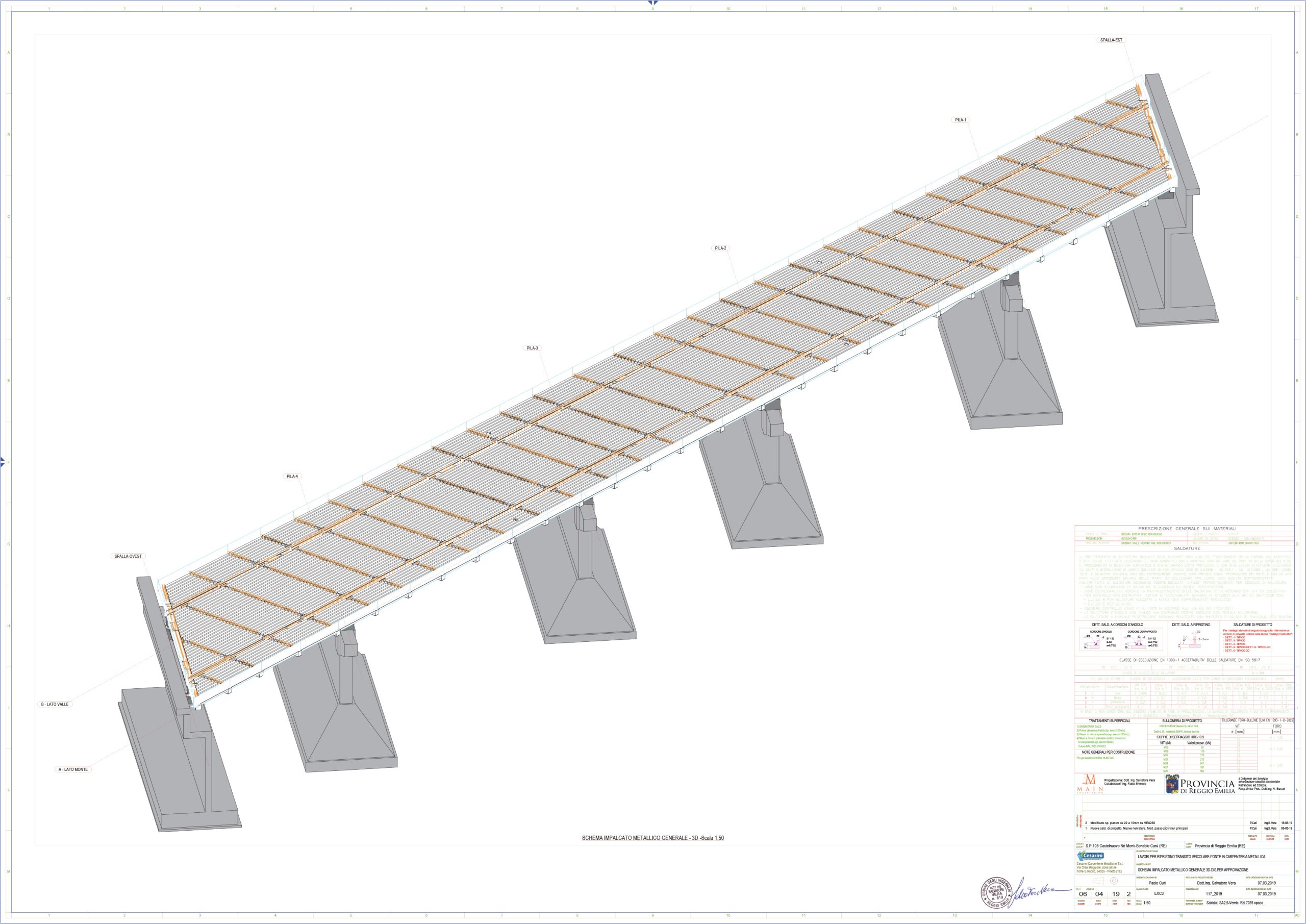
Task: Click the Cesarini Carpenterie Metalliche S.r.l. address line
Action: [x=1100, y=864]
